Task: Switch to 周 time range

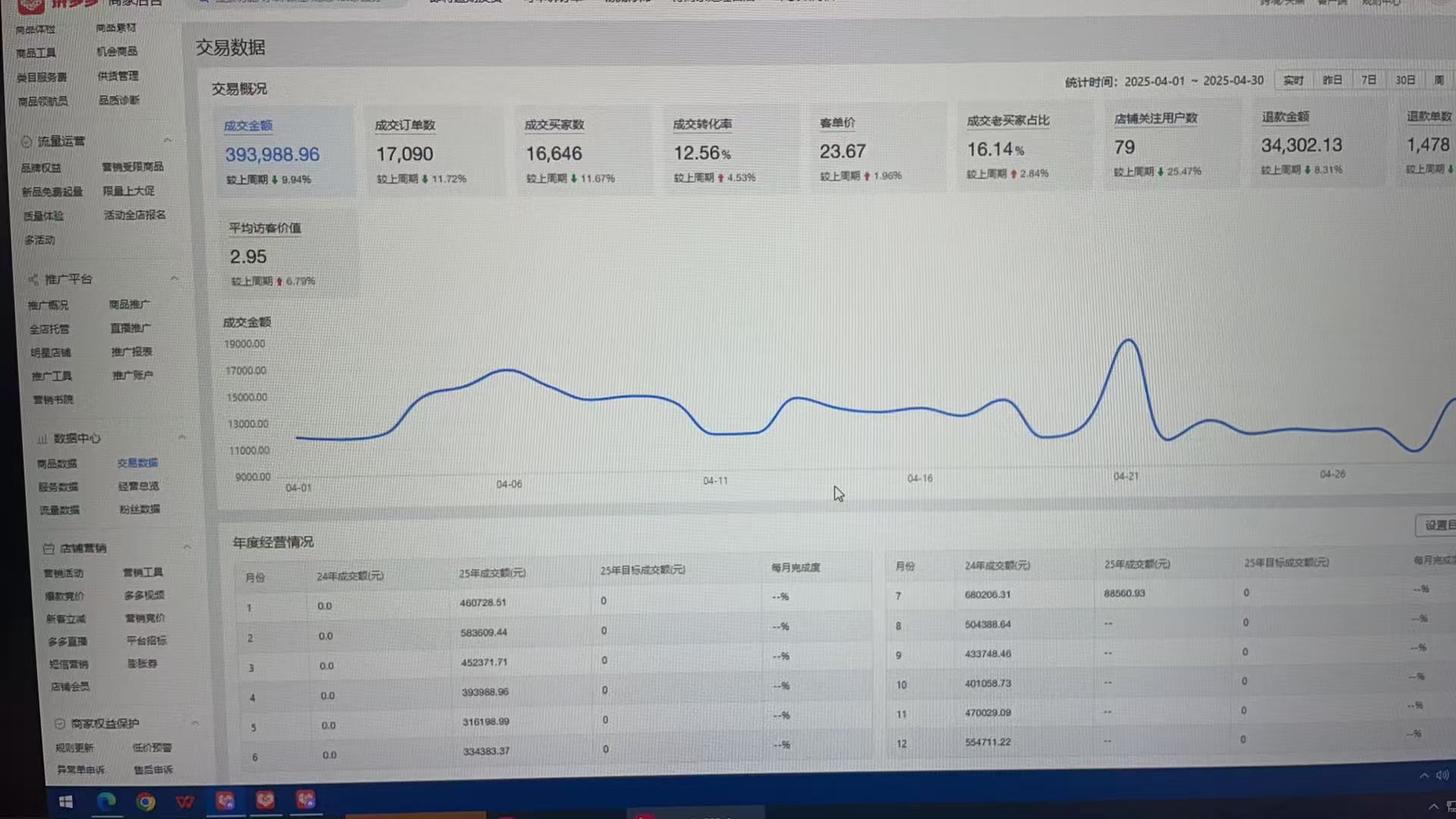Action: pos(1439,80)
